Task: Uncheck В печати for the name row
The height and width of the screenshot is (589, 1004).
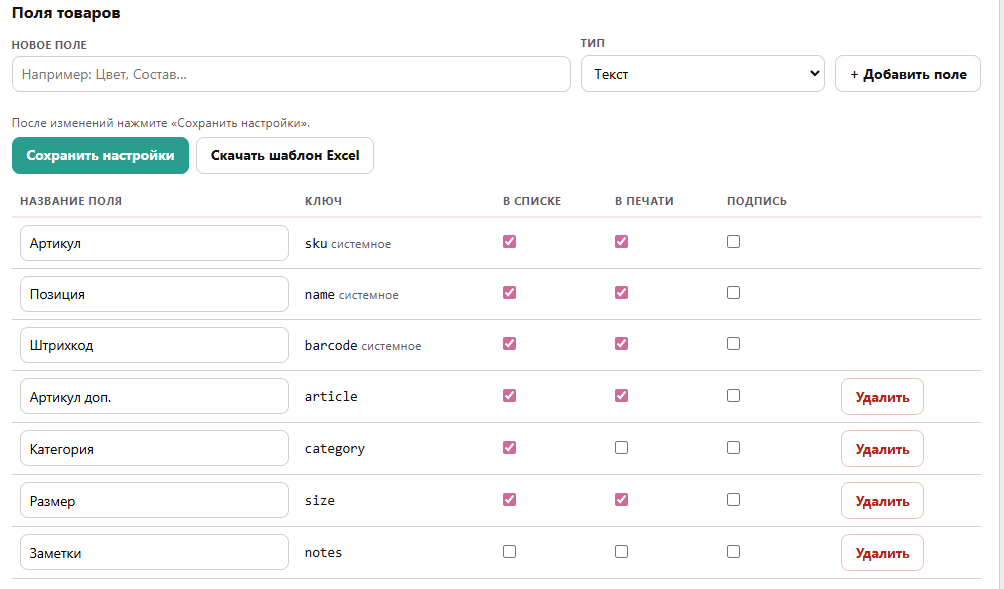Action: tap(622, 293)
